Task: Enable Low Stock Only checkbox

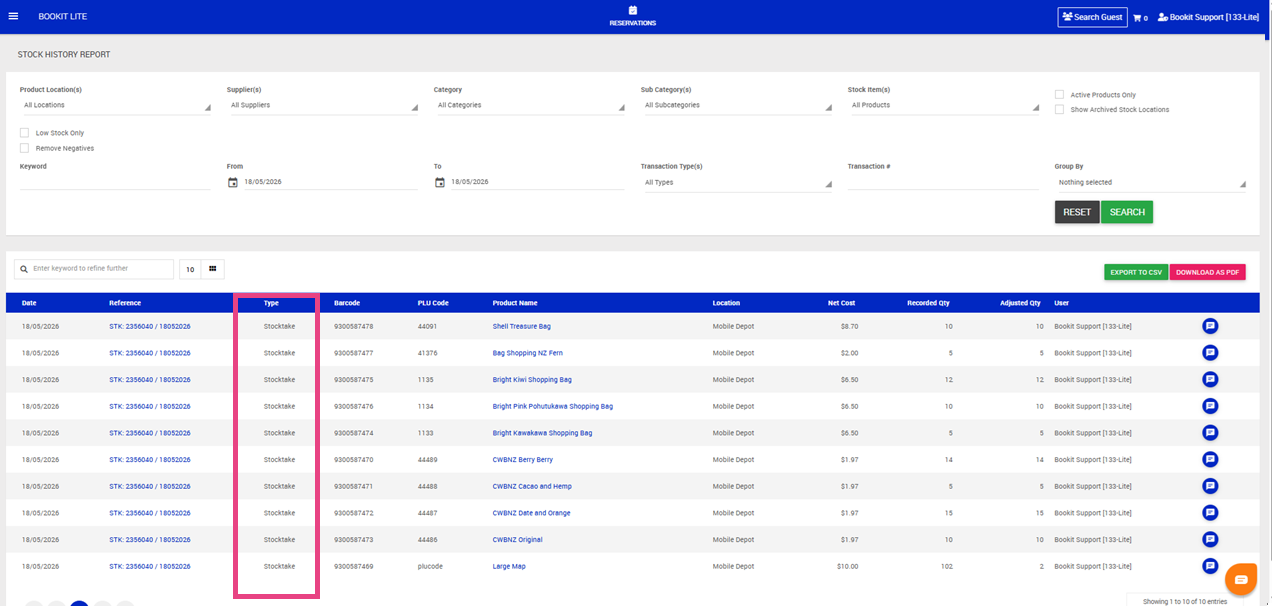Action: [x=25, y=132]
